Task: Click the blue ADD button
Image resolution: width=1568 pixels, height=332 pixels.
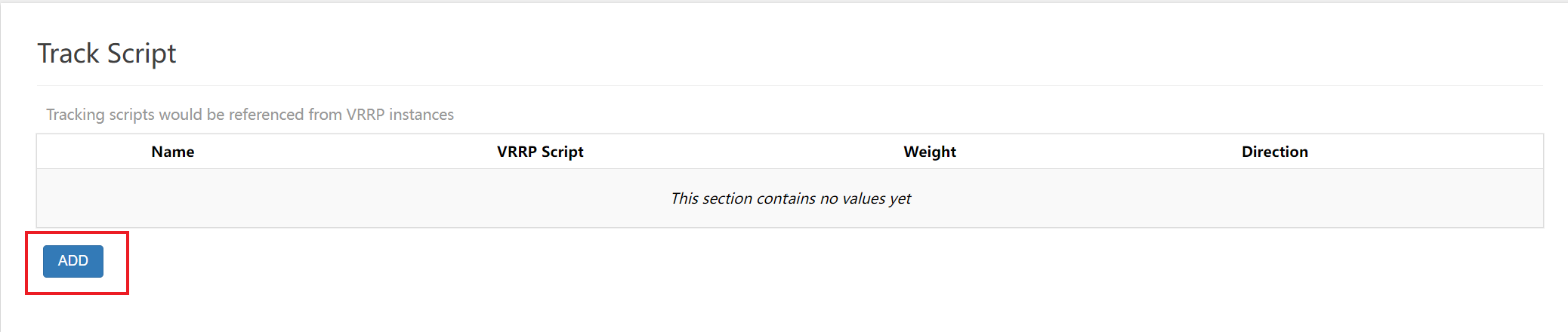Action: pyautogui.click(x=73, y=261)
